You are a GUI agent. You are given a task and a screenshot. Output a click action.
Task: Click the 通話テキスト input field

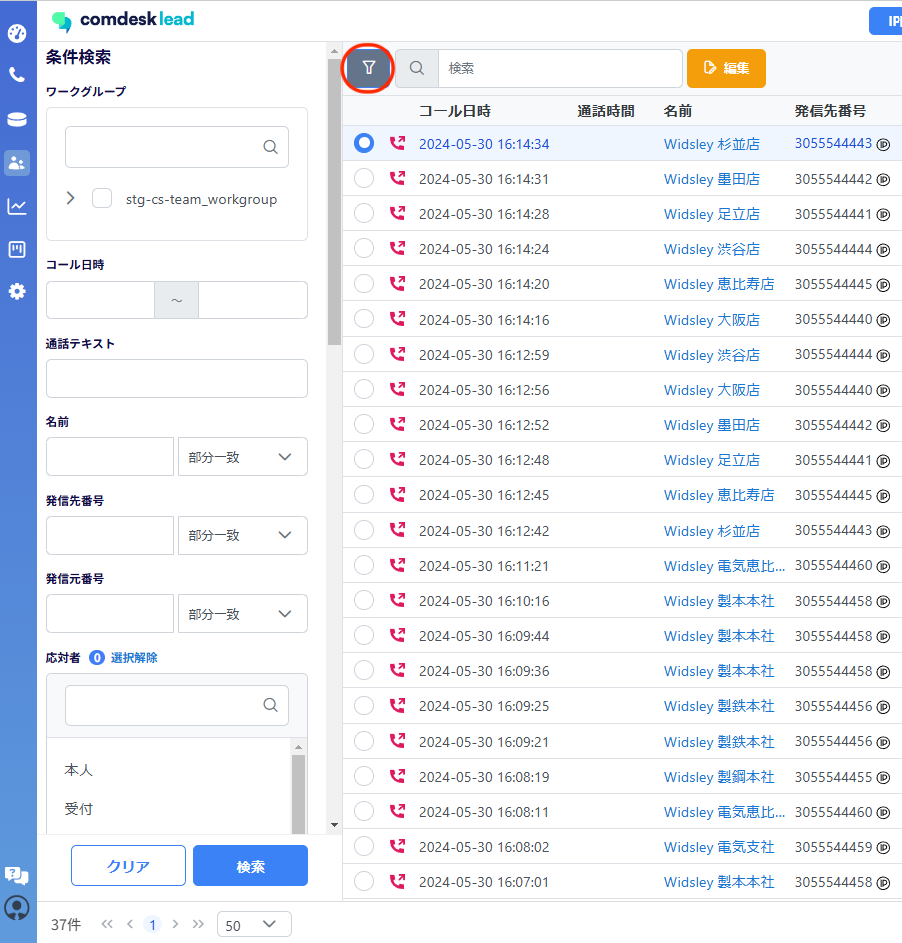[177, 379]
